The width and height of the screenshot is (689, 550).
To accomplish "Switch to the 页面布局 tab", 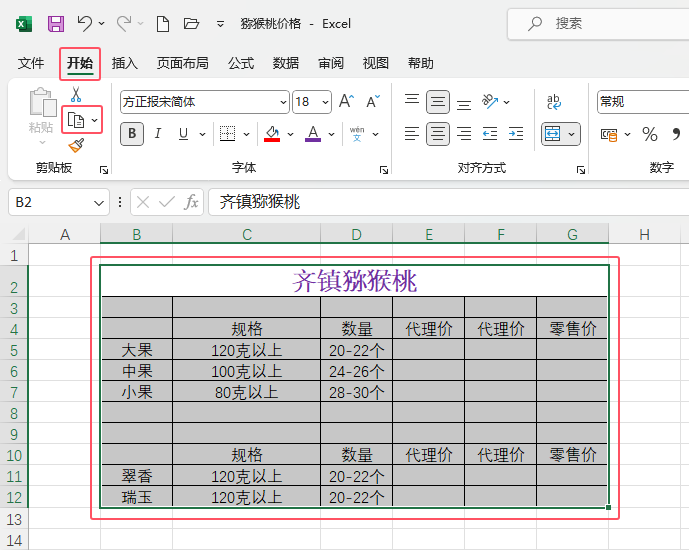I will coord(183,63).
